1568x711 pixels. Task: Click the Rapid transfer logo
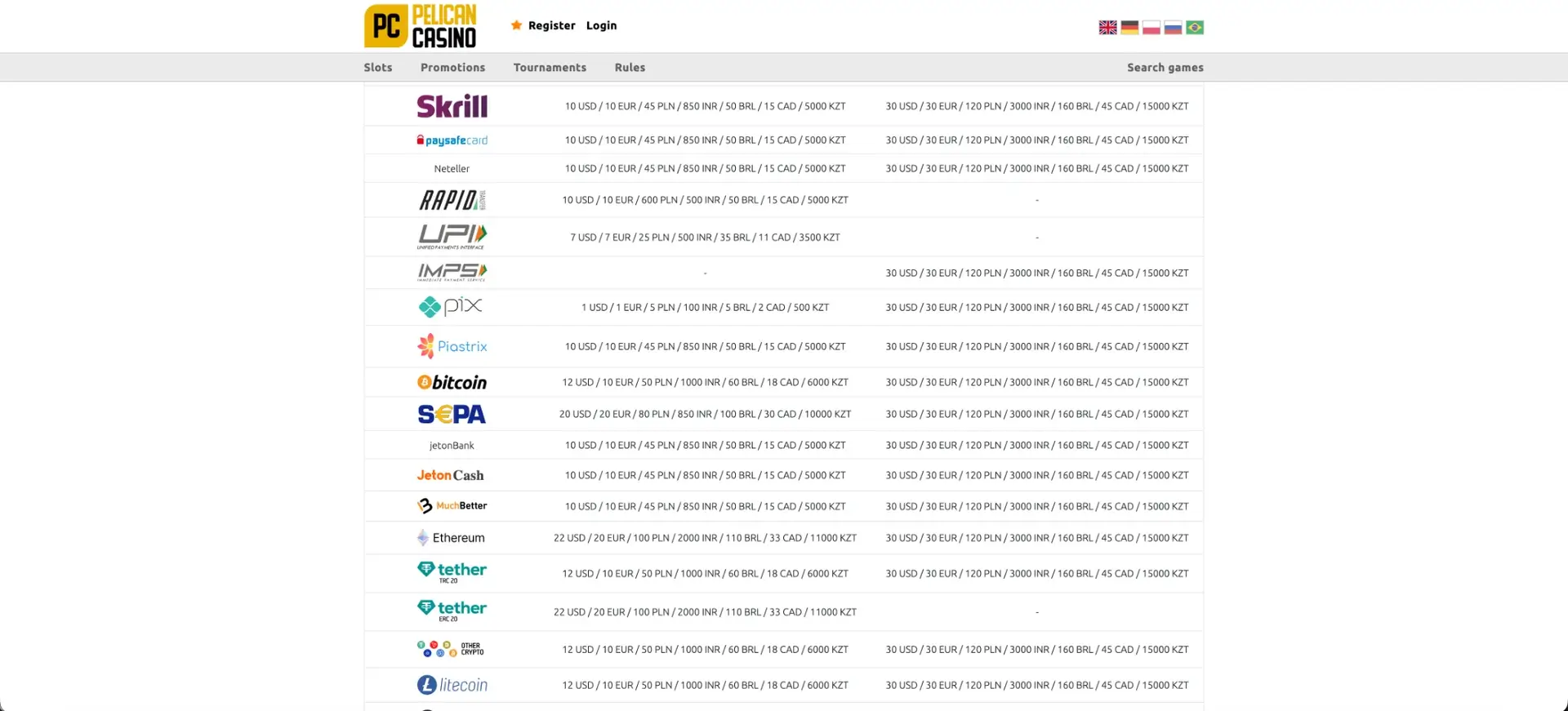coord(452,200)
